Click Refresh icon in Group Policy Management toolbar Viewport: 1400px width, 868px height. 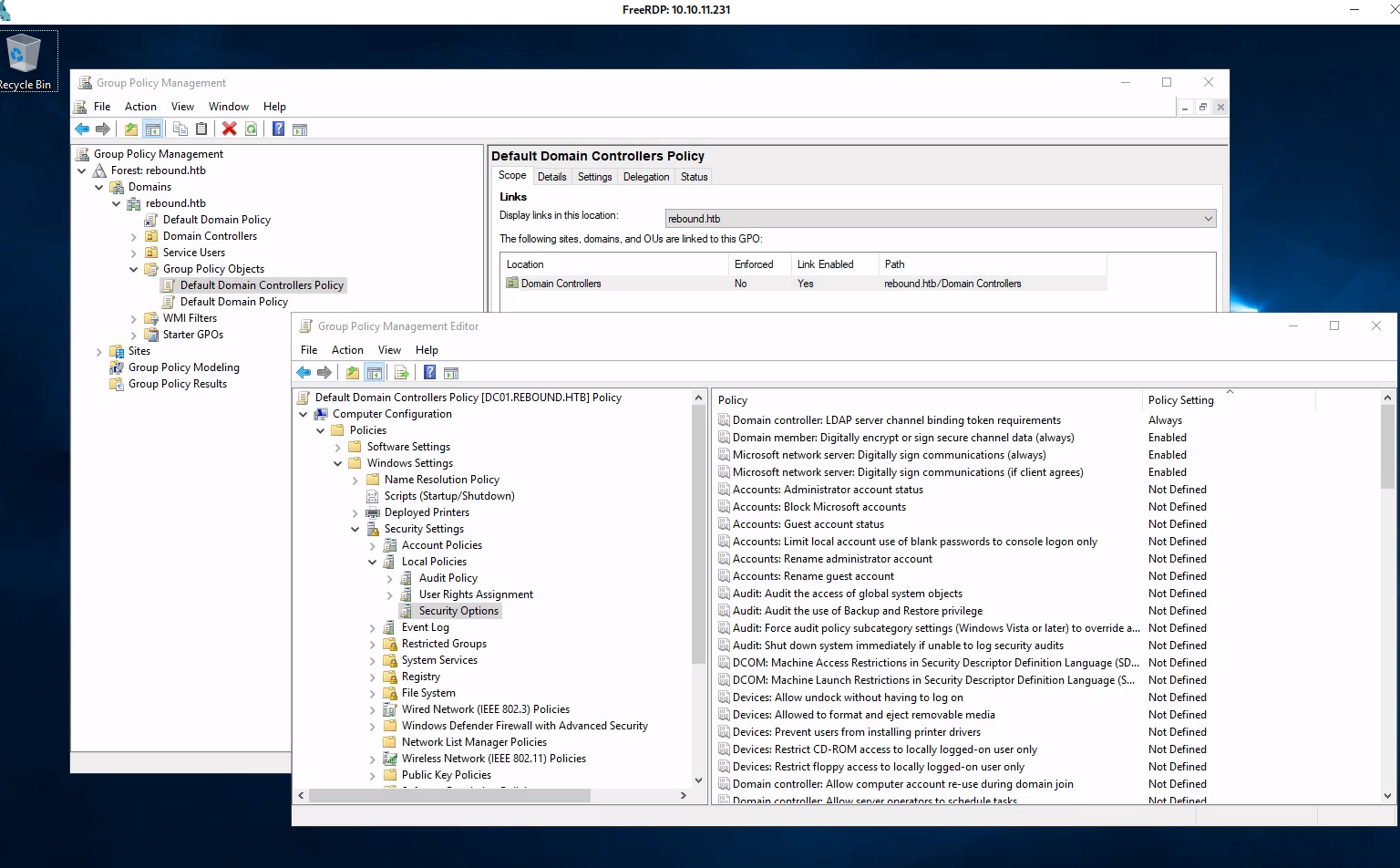251,129
